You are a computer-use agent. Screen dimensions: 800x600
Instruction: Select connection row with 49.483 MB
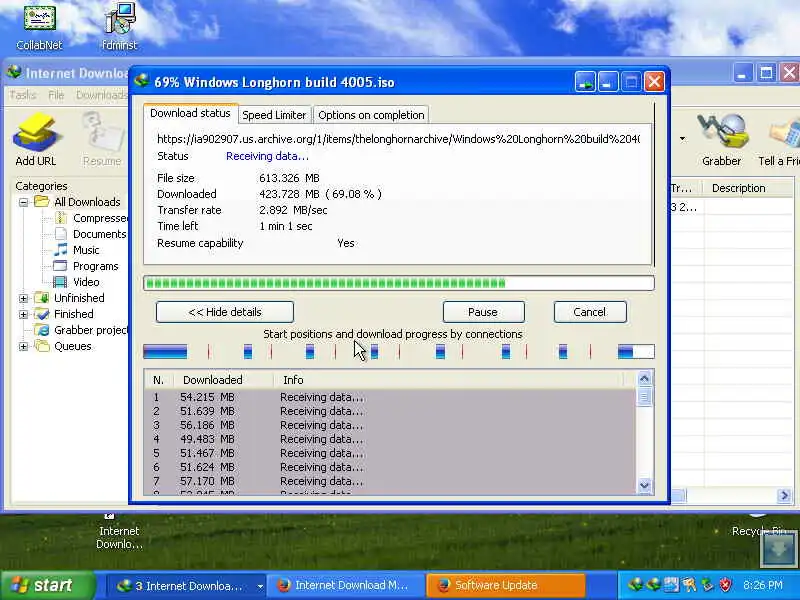coord(390,439)
